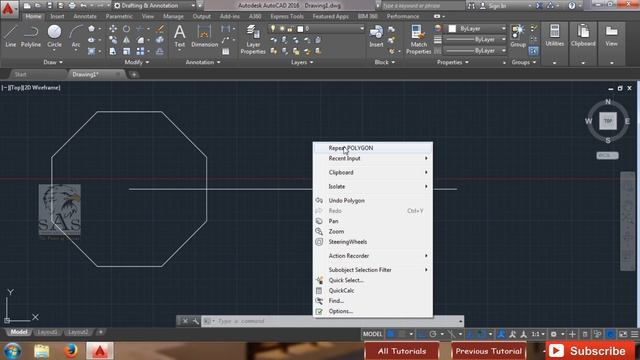Toggle polar tracking in status bar
The width and height of the screenshot is (640, 360).
pos(433,334)
